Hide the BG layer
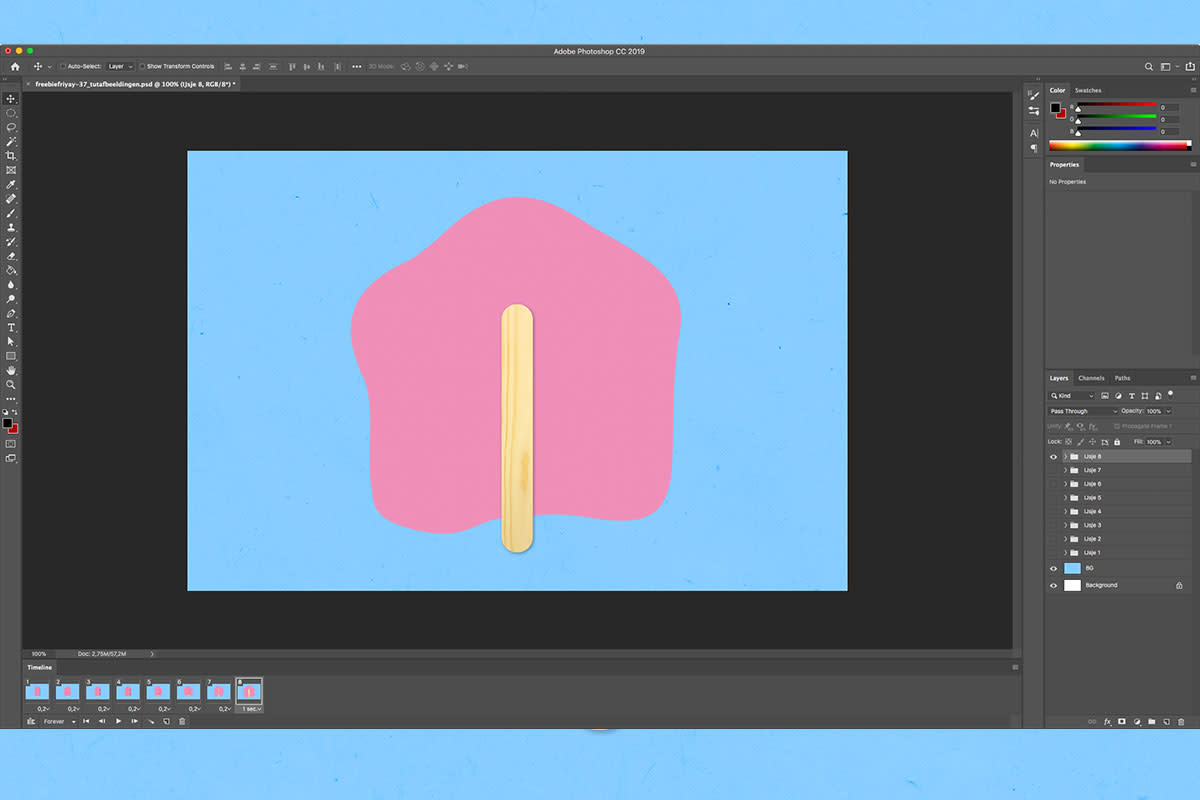 (1053, 568)
